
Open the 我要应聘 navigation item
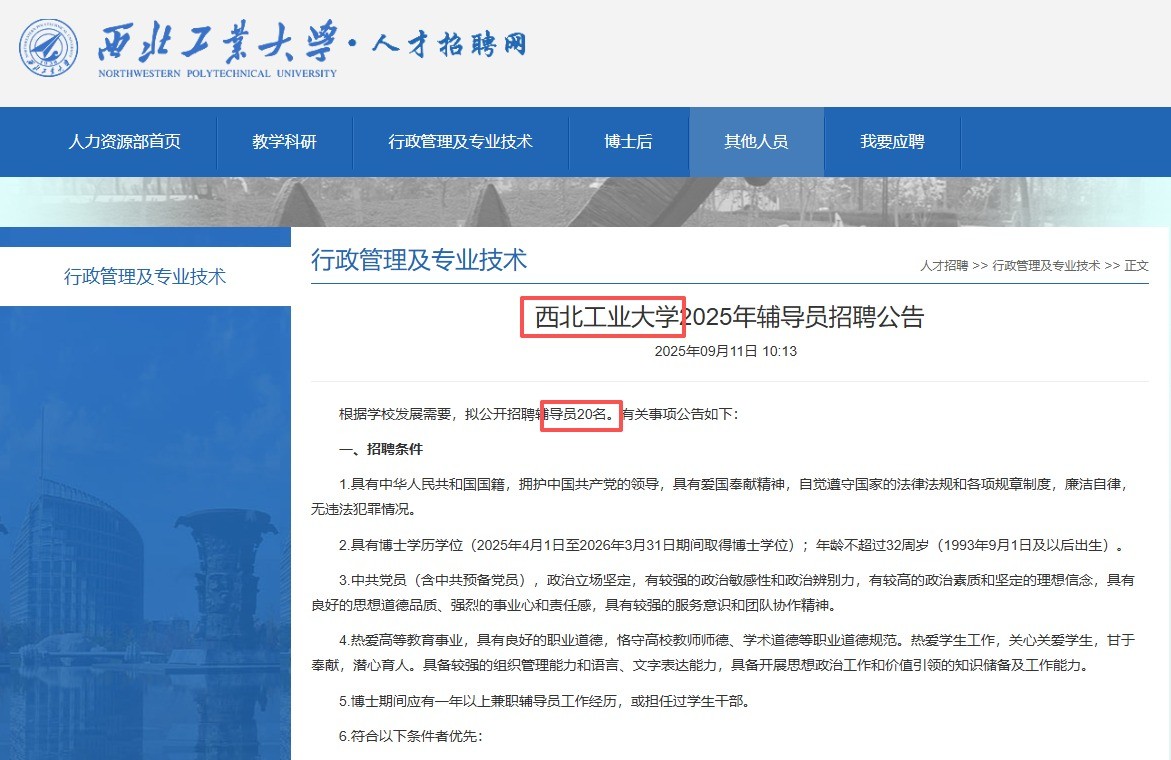[892, 142]
